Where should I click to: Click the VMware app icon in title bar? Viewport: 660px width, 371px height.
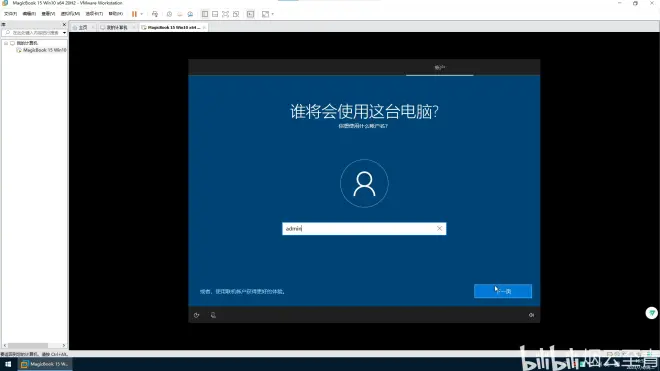tap(5, 3)
